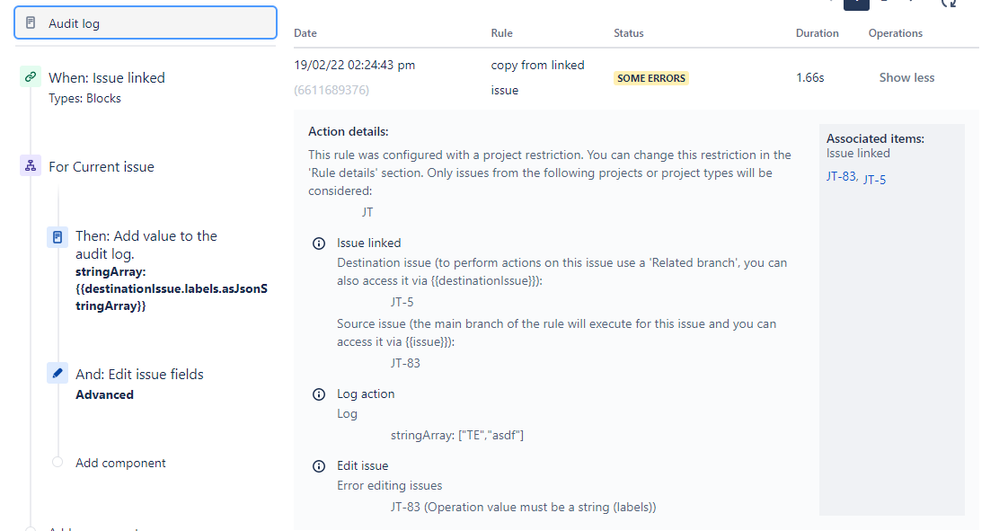The height and width of the screenshot is (531, 999).
Task: Click the 19/02/22 02:24:43 pm date entry
Action: click(x=354, y=65)
